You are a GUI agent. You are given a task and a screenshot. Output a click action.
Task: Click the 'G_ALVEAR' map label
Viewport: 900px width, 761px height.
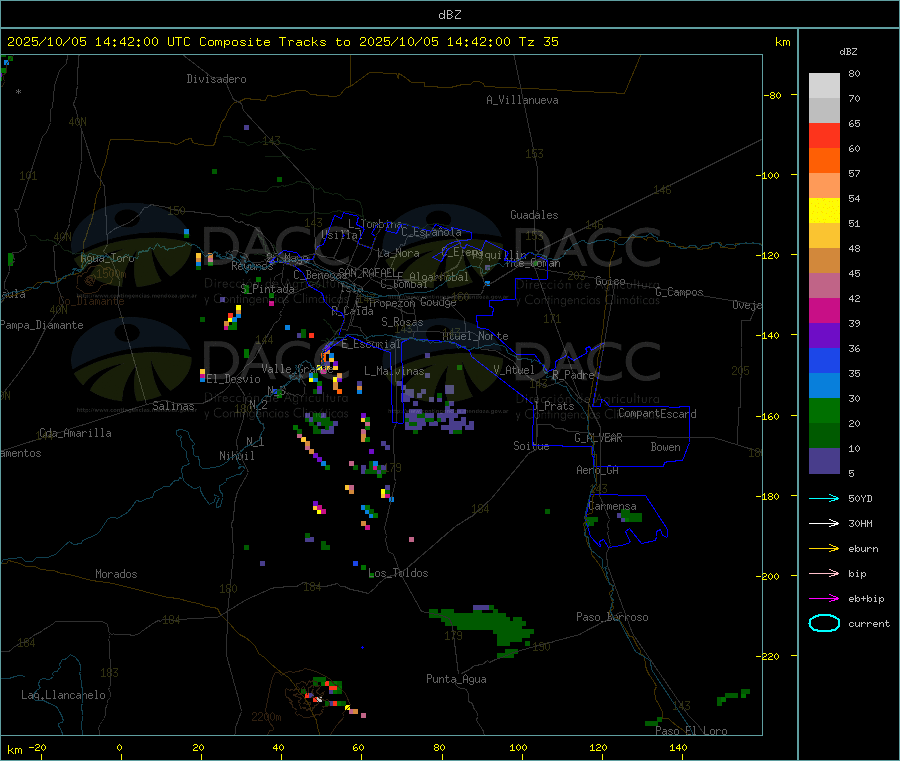(x=598, y=438)
